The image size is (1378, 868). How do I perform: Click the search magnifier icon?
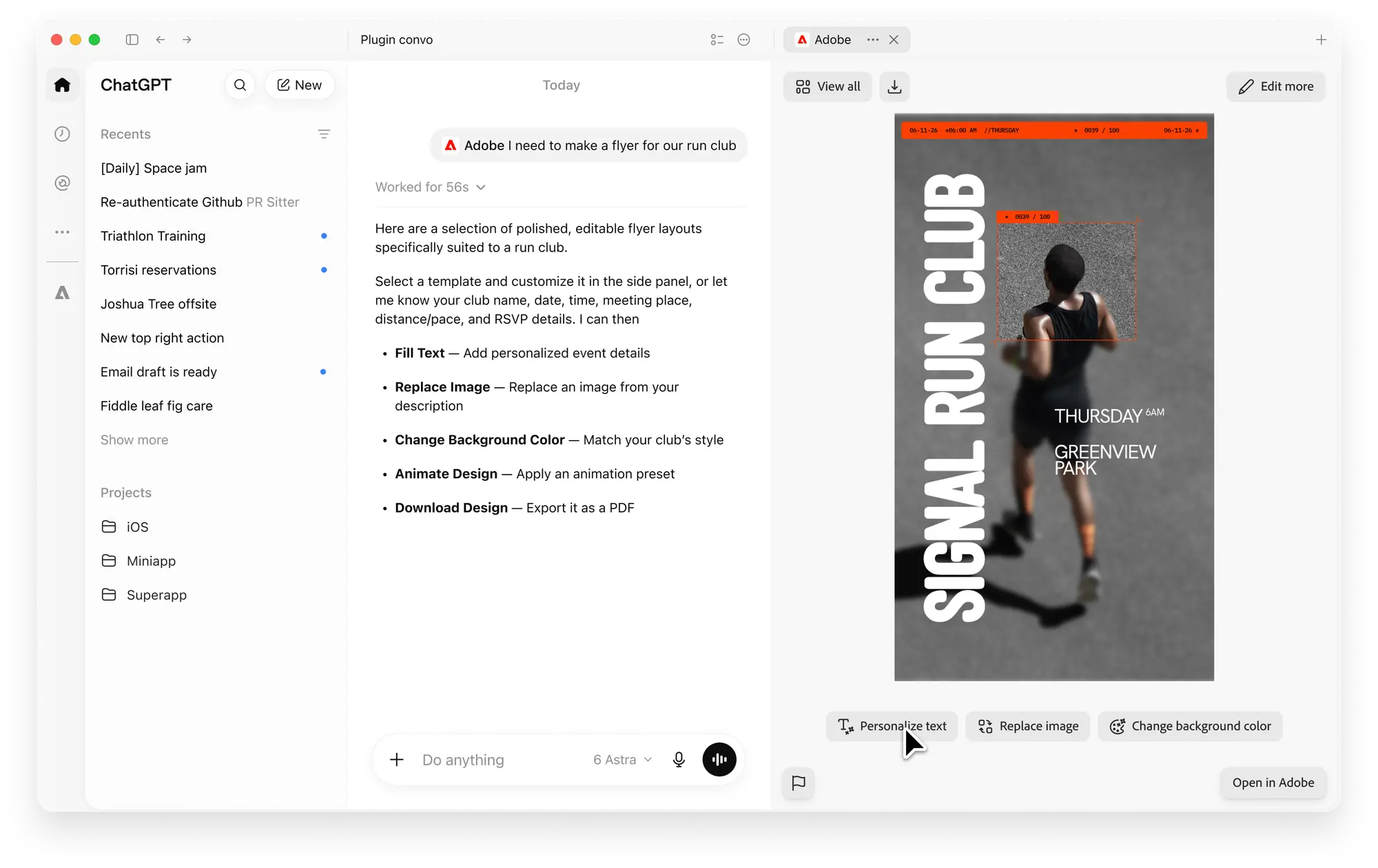(x=240, y=85)
